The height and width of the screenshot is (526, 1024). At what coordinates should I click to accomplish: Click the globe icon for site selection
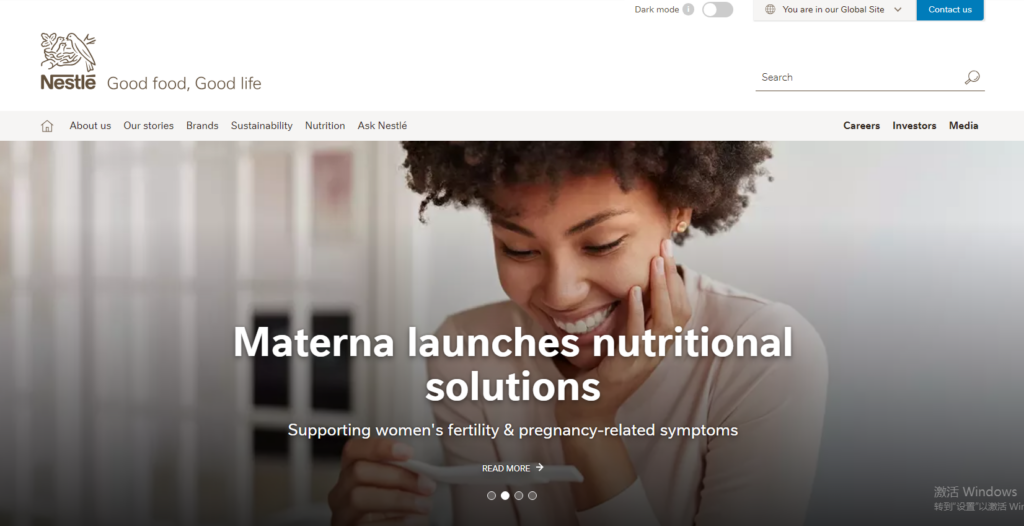point(770,9)
